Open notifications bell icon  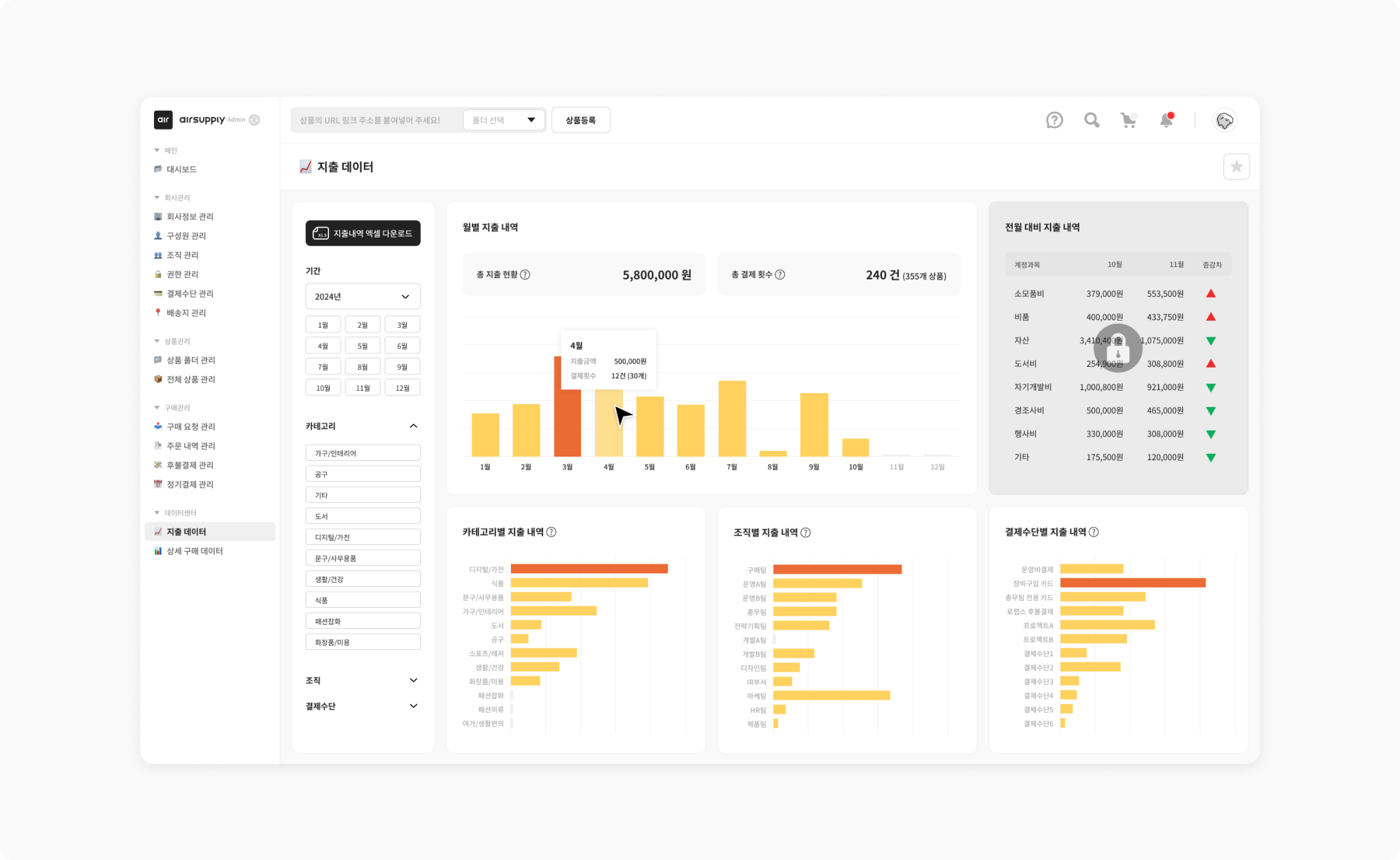pyautogui.click(x=1166, y=120)
